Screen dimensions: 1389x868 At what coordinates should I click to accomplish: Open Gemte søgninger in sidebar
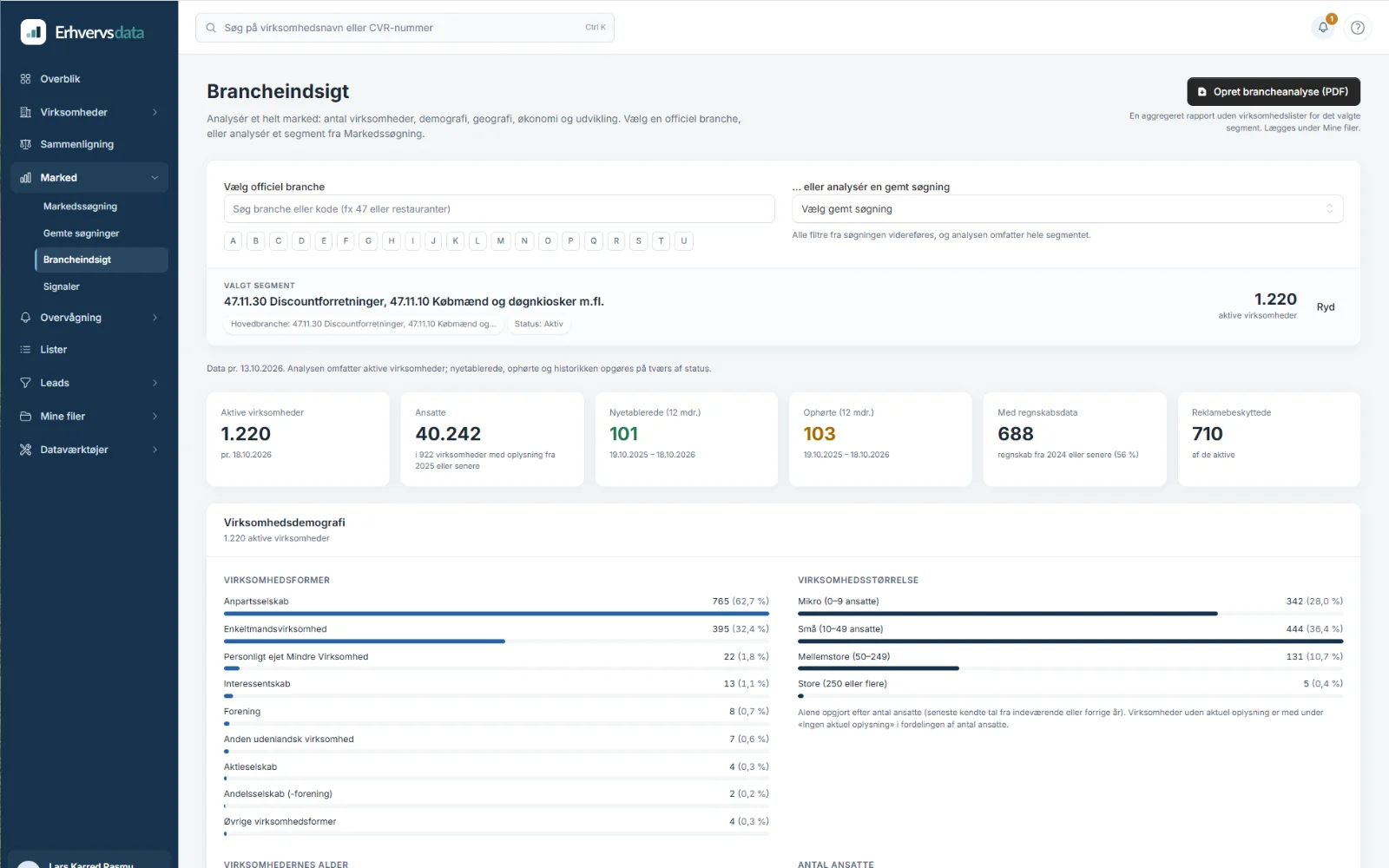tap(81, 233)
